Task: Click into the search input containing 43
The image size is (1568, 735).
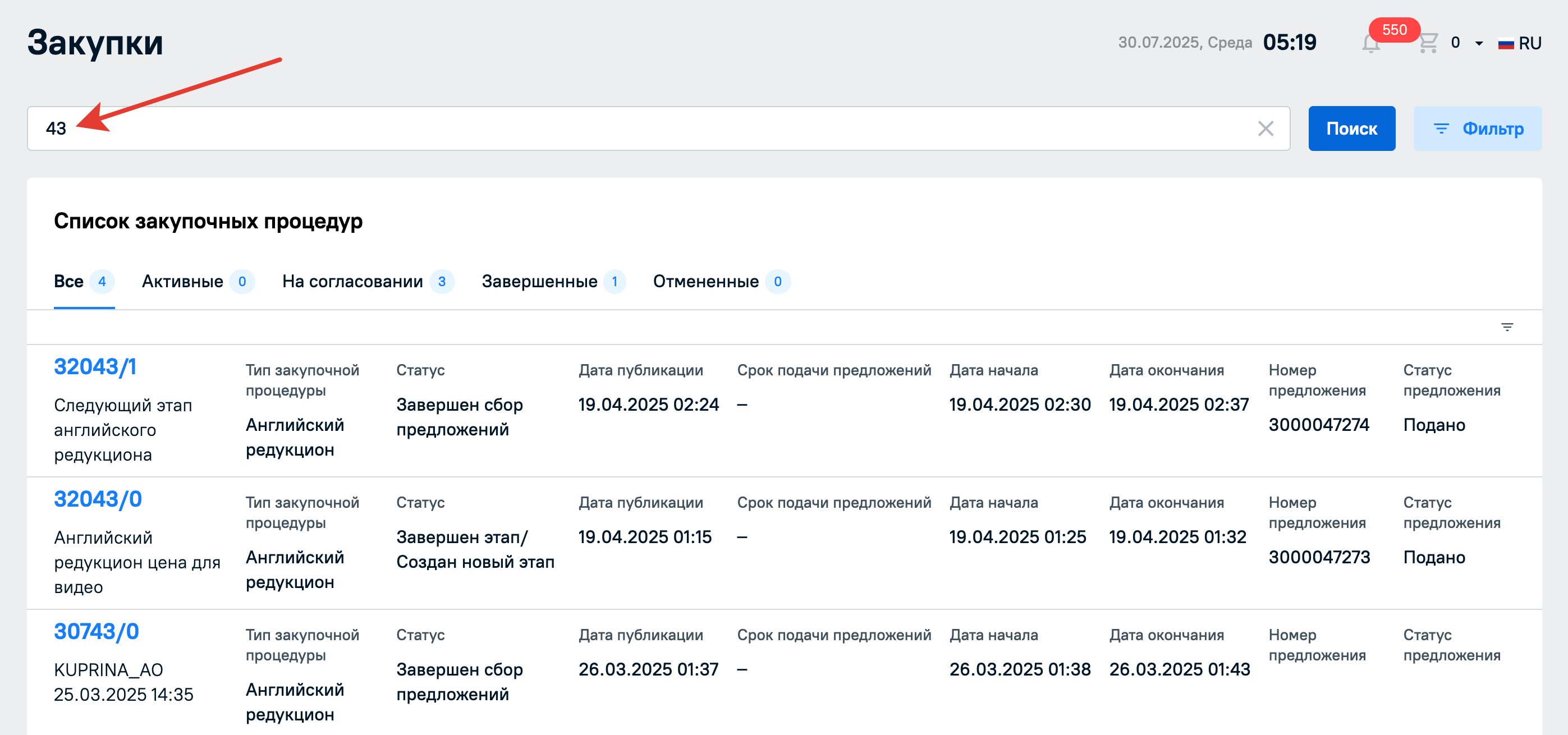Action: point(609,128)
